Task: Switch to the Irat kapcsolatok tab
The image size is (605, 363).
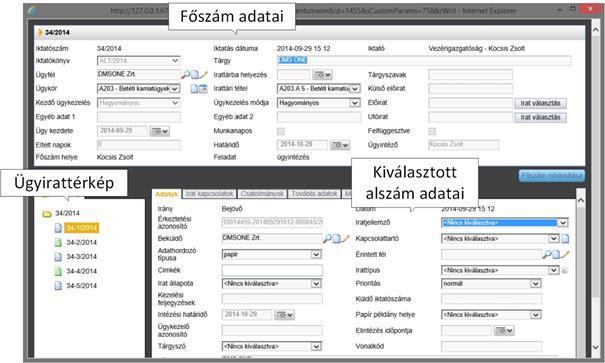Action: tap(209, 194)
